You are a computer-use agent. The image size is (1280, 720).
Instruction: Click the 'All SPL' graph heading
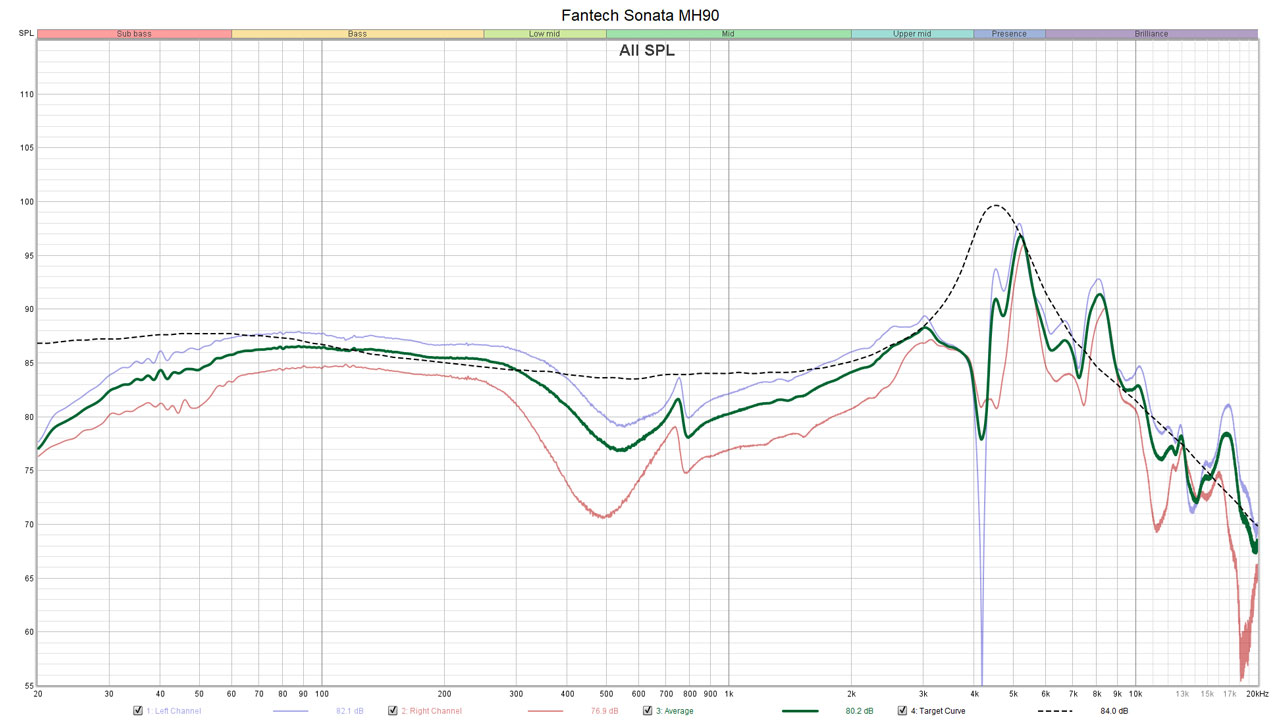[647, 50]
